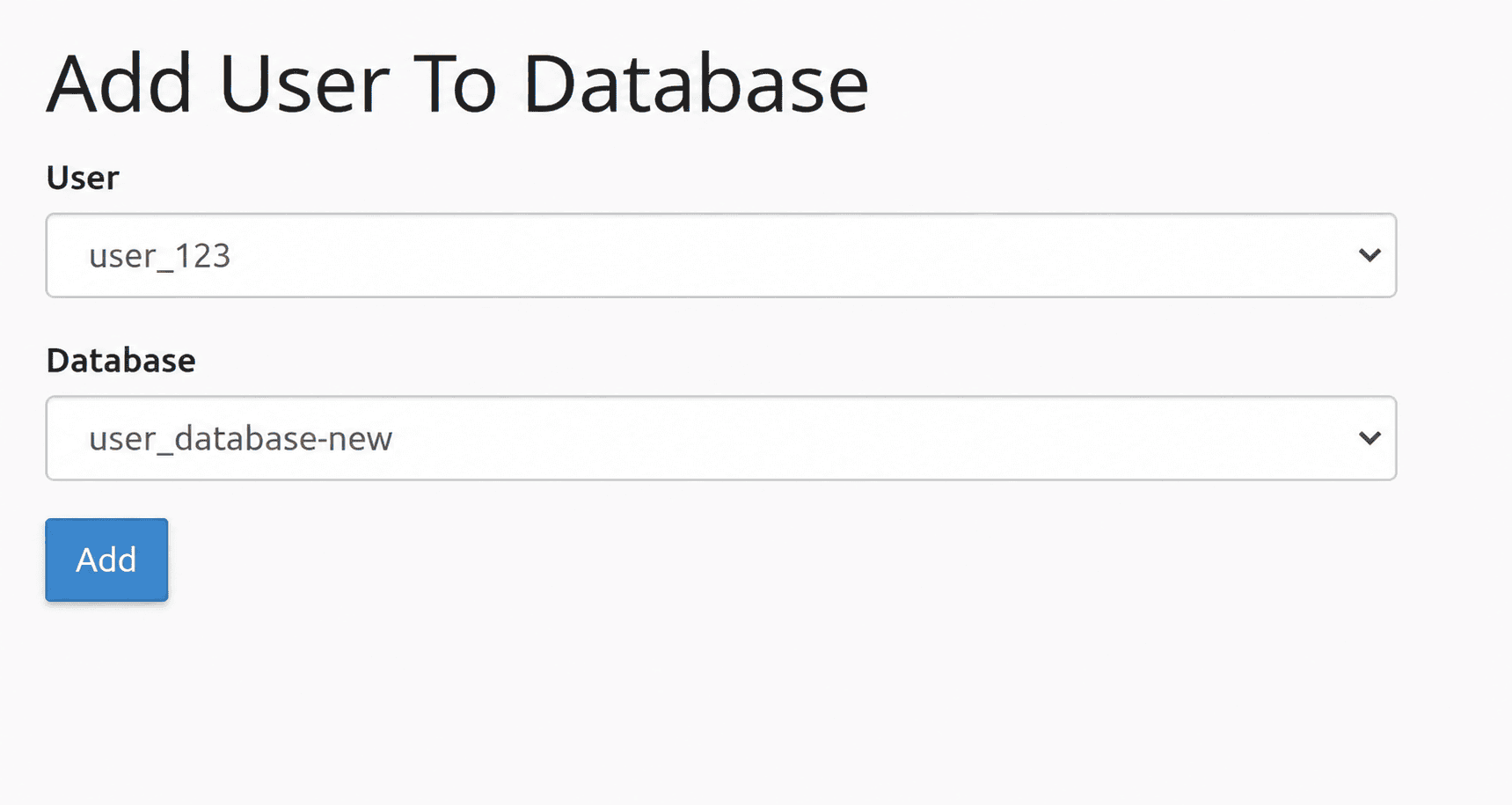Open the Database select box
Screen dimensions: 1512x805
coord(721,438)
